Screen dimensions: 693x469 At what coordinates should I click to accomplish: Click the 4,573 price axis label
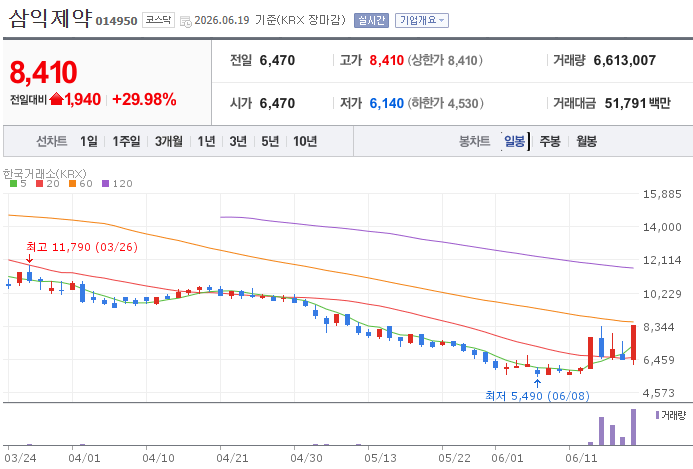click(x=659, y=393)
